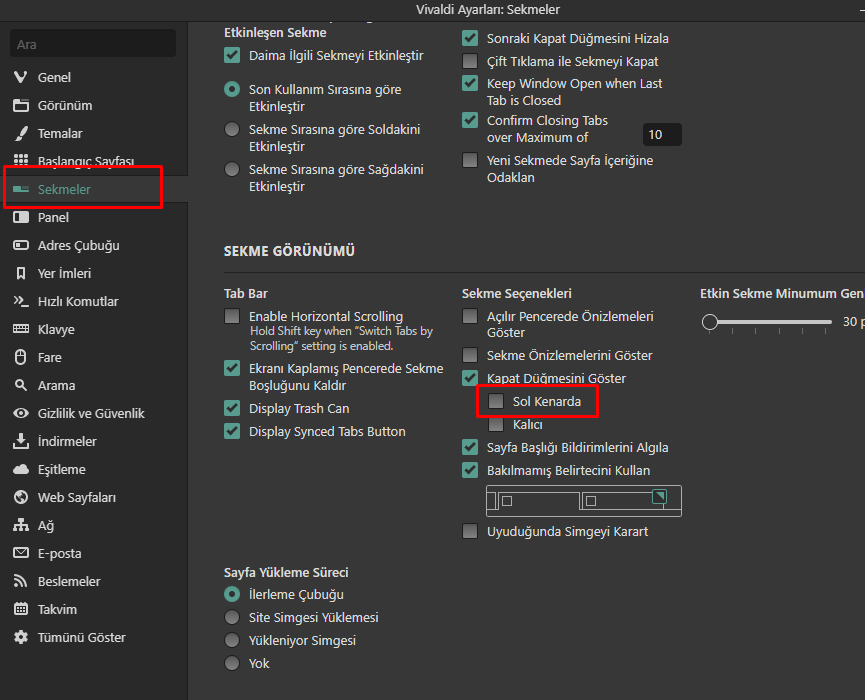Open the Klavye settings section

(x=94, y=329)
